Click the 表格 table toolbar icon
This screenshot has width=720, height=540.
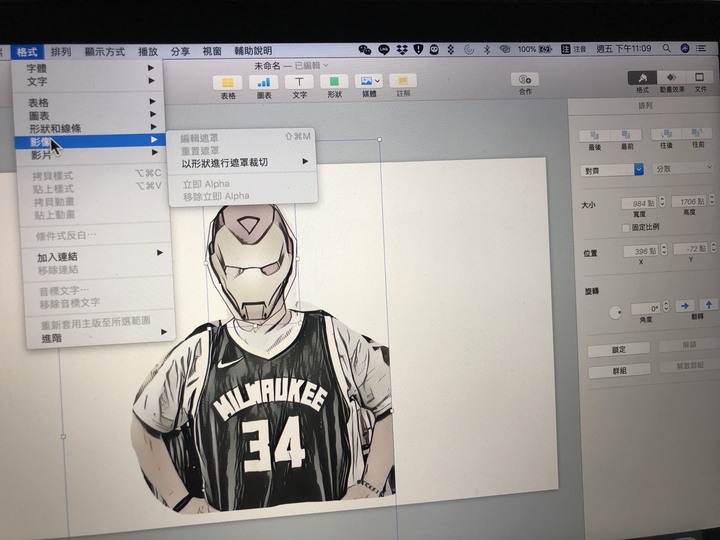228,82
